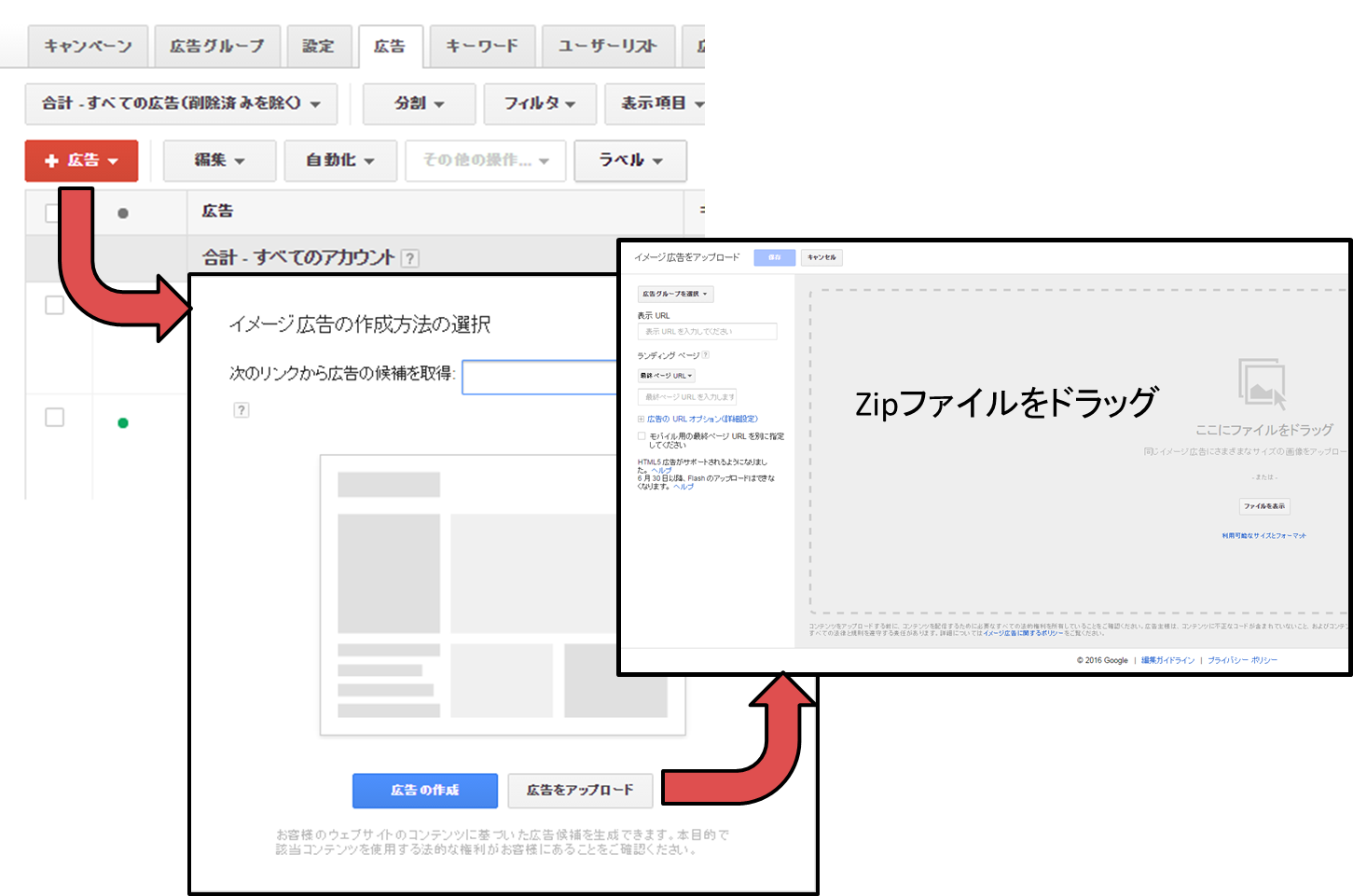Open the プライバシー ポリシー footer link

pos(1242,660)
